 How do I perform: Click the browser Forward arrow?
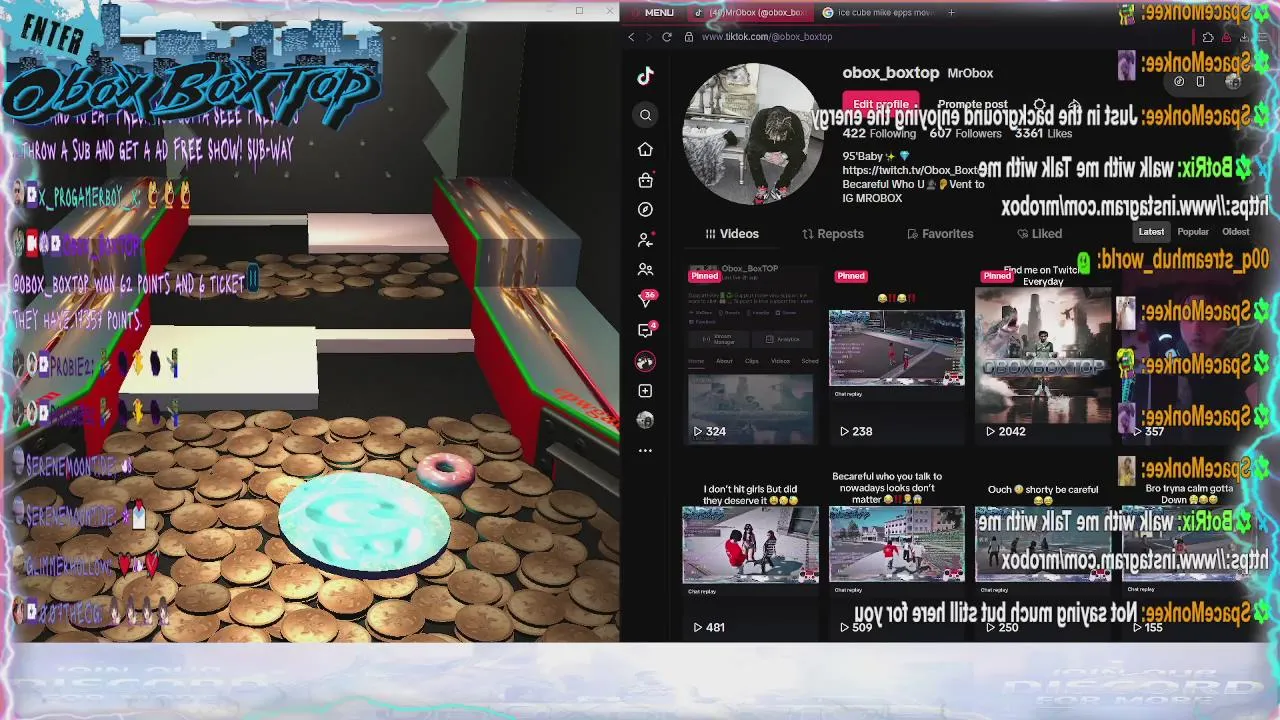[x=649, y=37]
